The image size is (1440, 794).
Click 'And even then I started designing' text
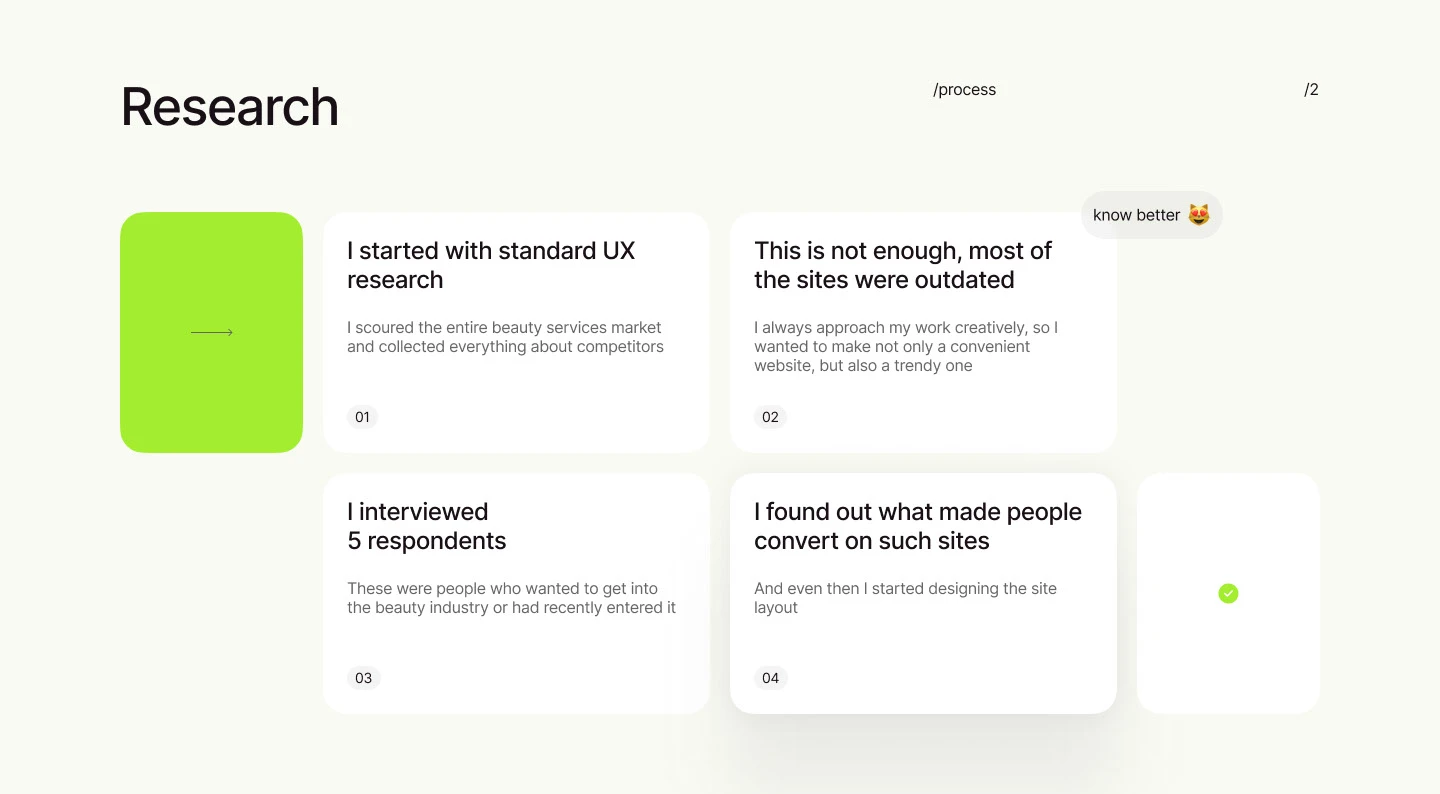(905, 598)
